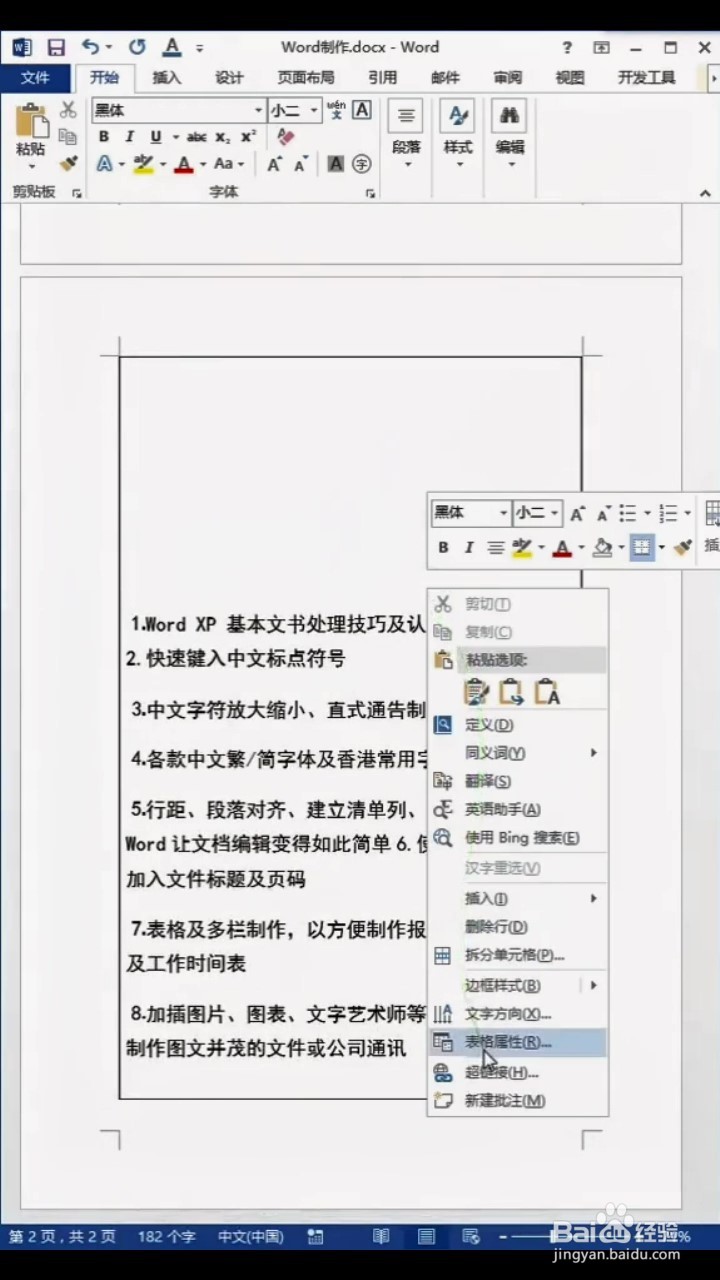720x1280 pixels.
Task: Apply bullet list from mini toolbar
Action: point(628,514)
